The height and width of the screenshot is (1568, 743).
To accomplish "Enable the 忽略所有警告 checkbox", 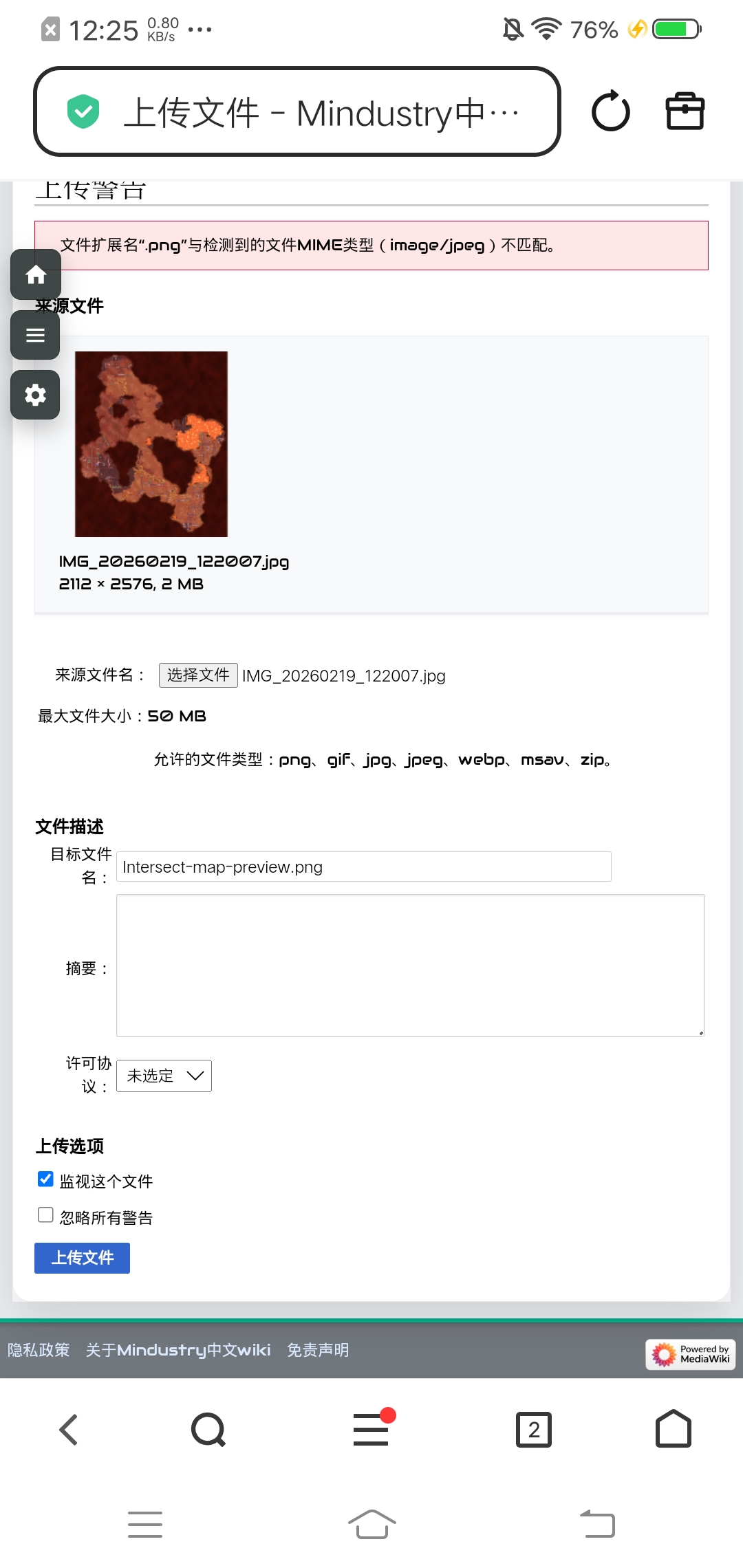I will [45, 1215].
